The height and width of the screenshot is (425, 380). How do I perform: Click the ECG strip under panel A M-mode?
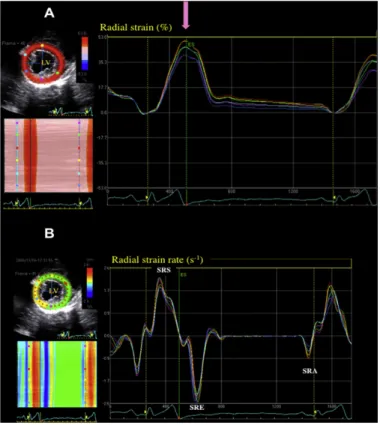click(48, 203)
